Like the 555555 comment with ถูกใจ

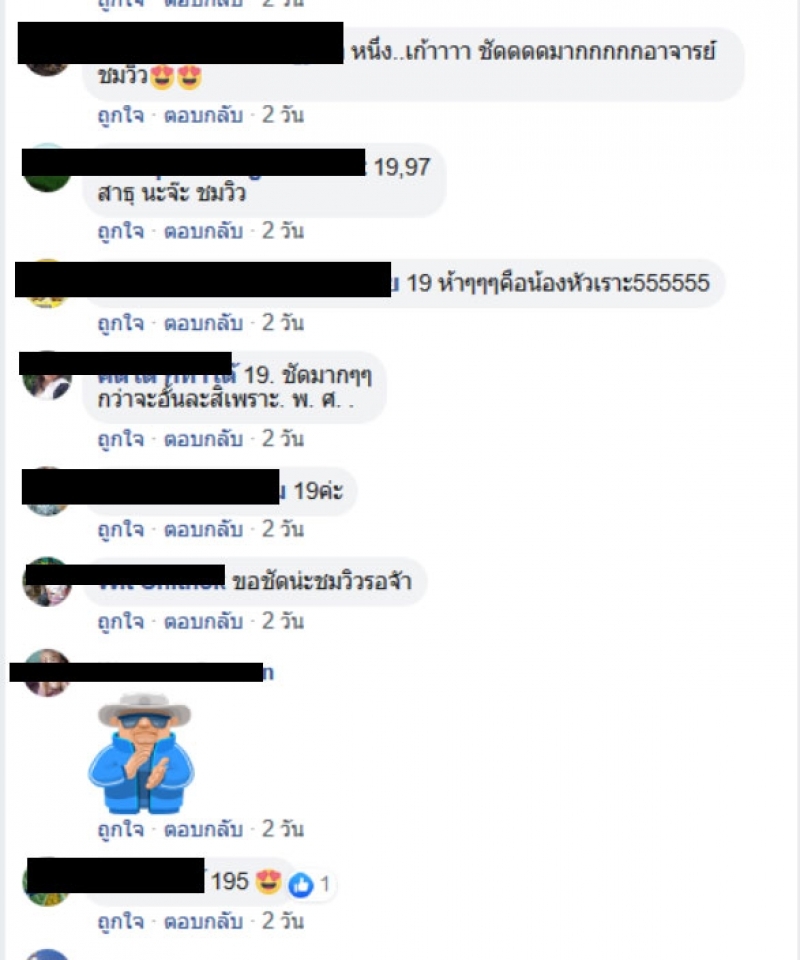tap(121, 323)
